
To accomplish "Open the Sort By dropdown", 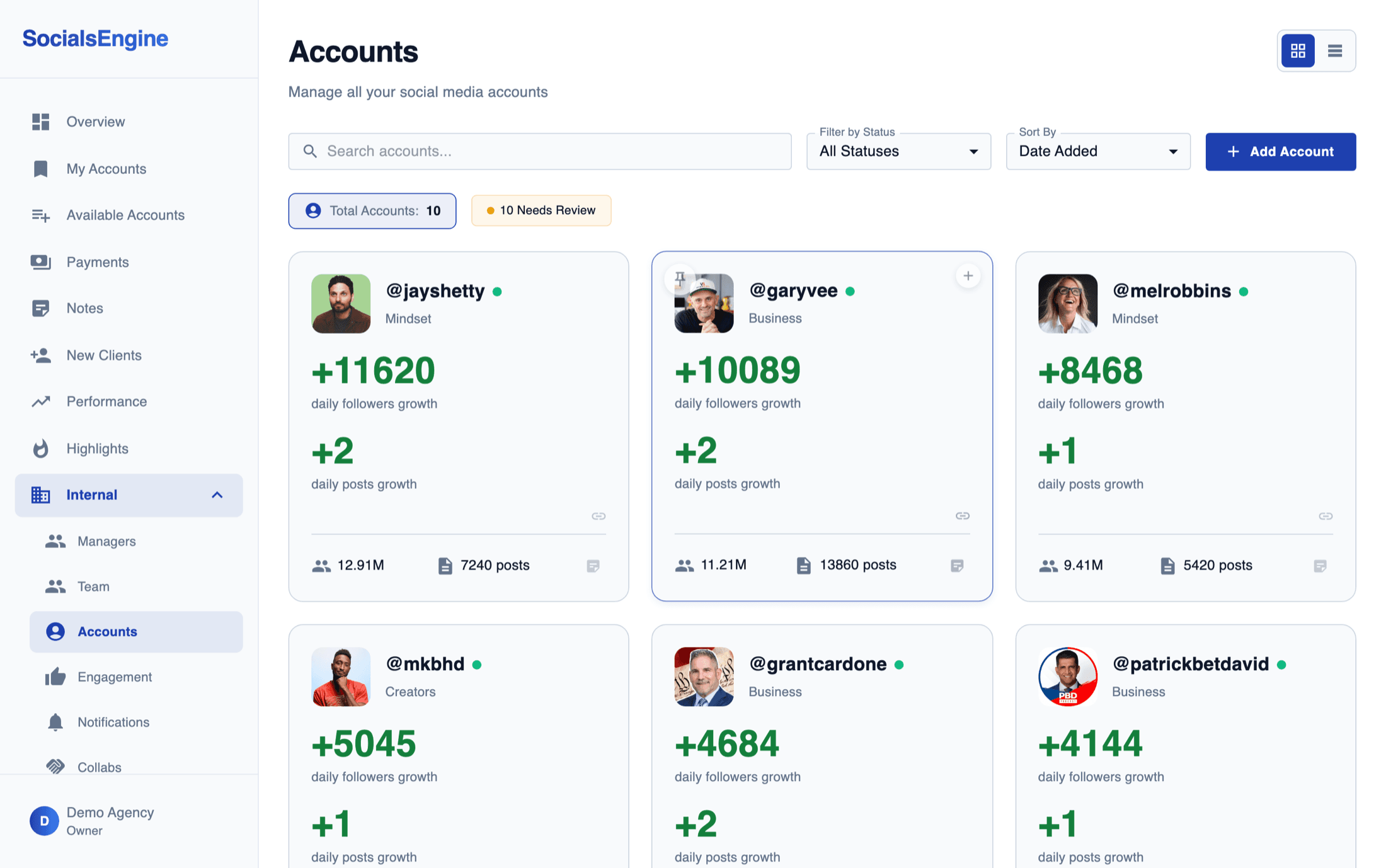I will (x=1098, y=151).
